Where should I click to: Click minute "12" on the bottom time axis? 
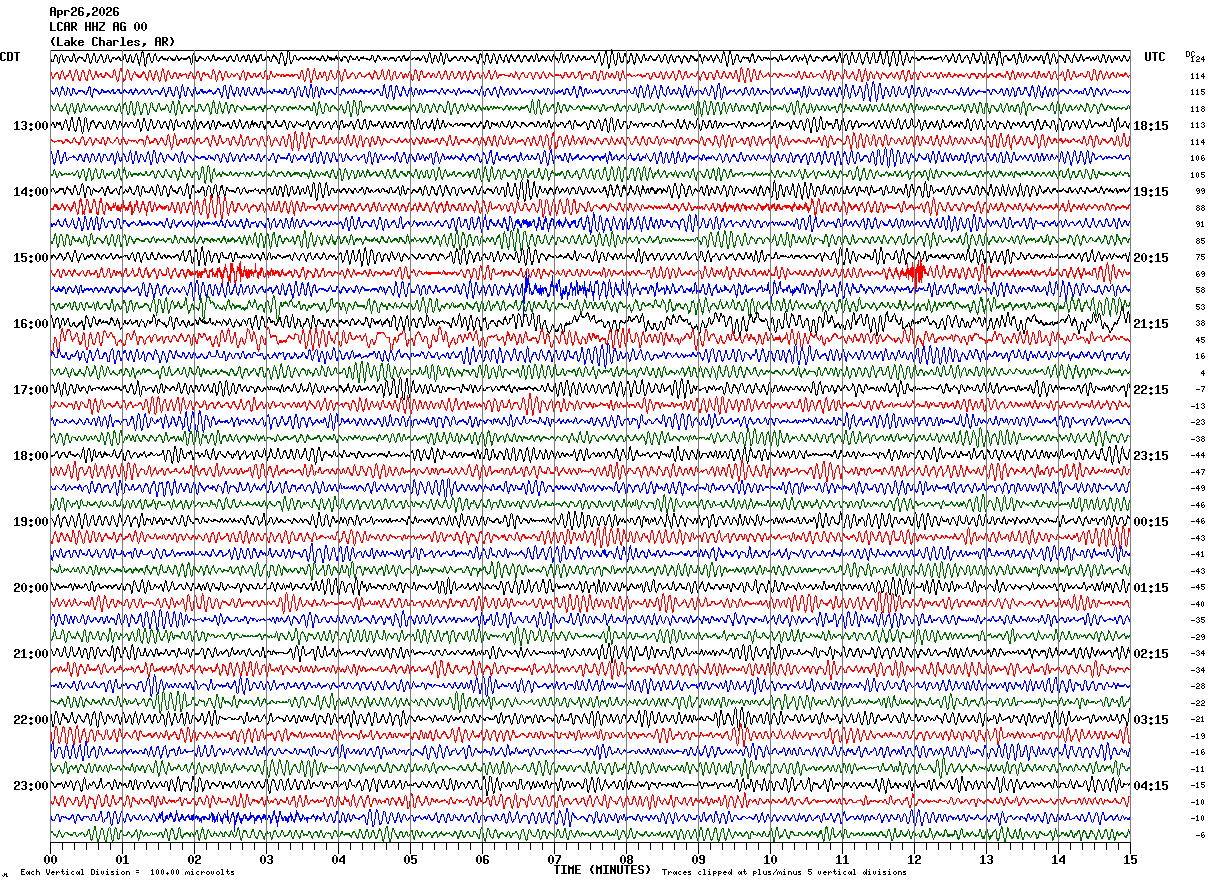coord(914,859)
